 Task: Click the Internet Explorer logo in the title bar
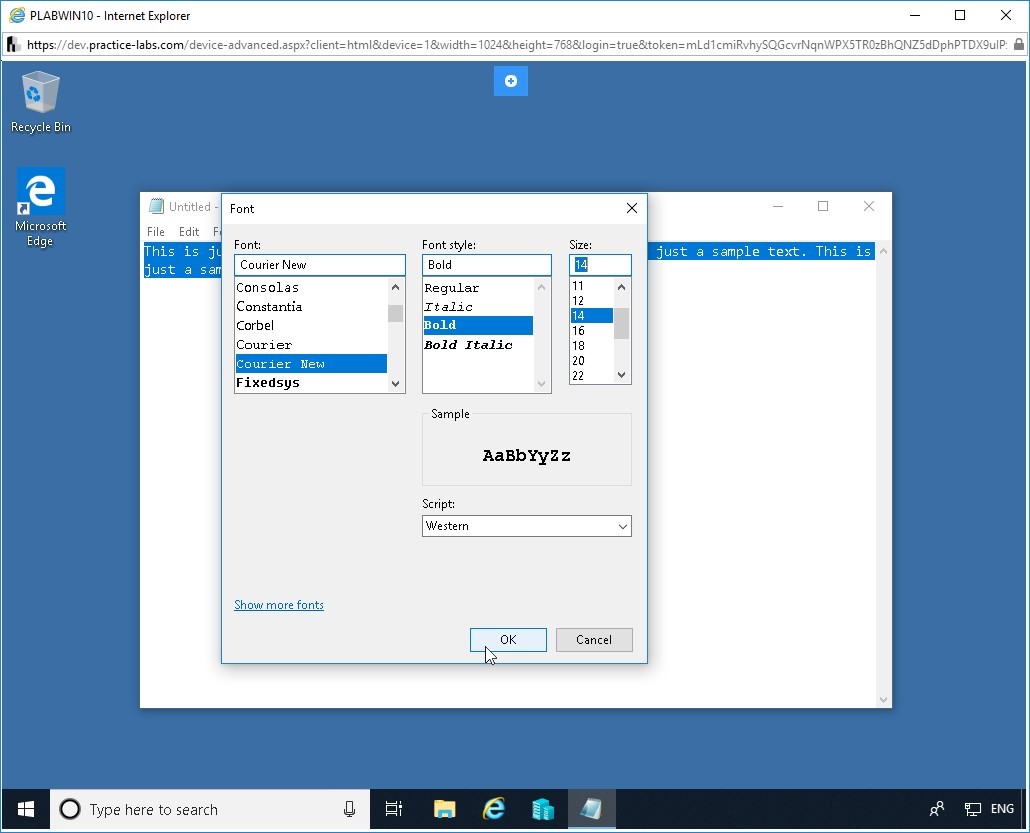[16, 15]
